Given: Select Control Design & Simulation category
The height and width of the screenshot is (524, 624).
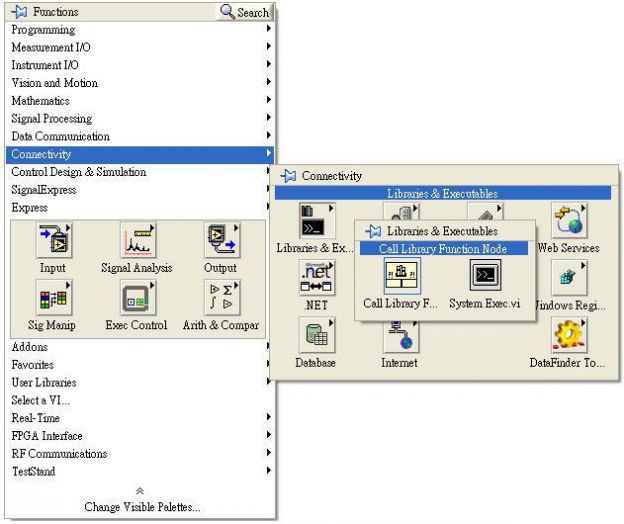Looking at the screenshot, I should tap(140, 172).
